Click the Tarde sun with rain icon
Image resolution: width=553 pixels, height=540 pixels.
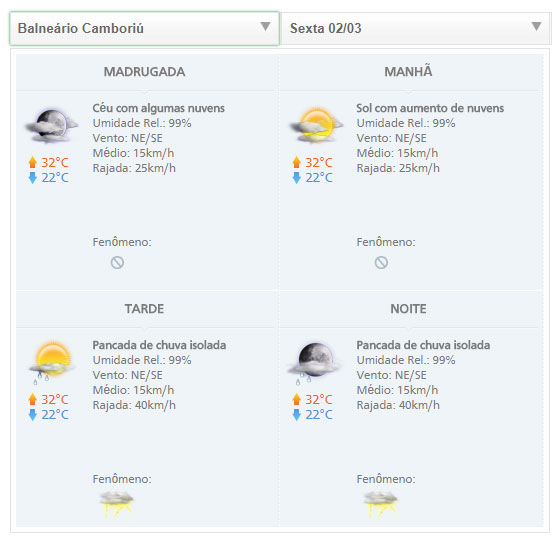[52, 362]
